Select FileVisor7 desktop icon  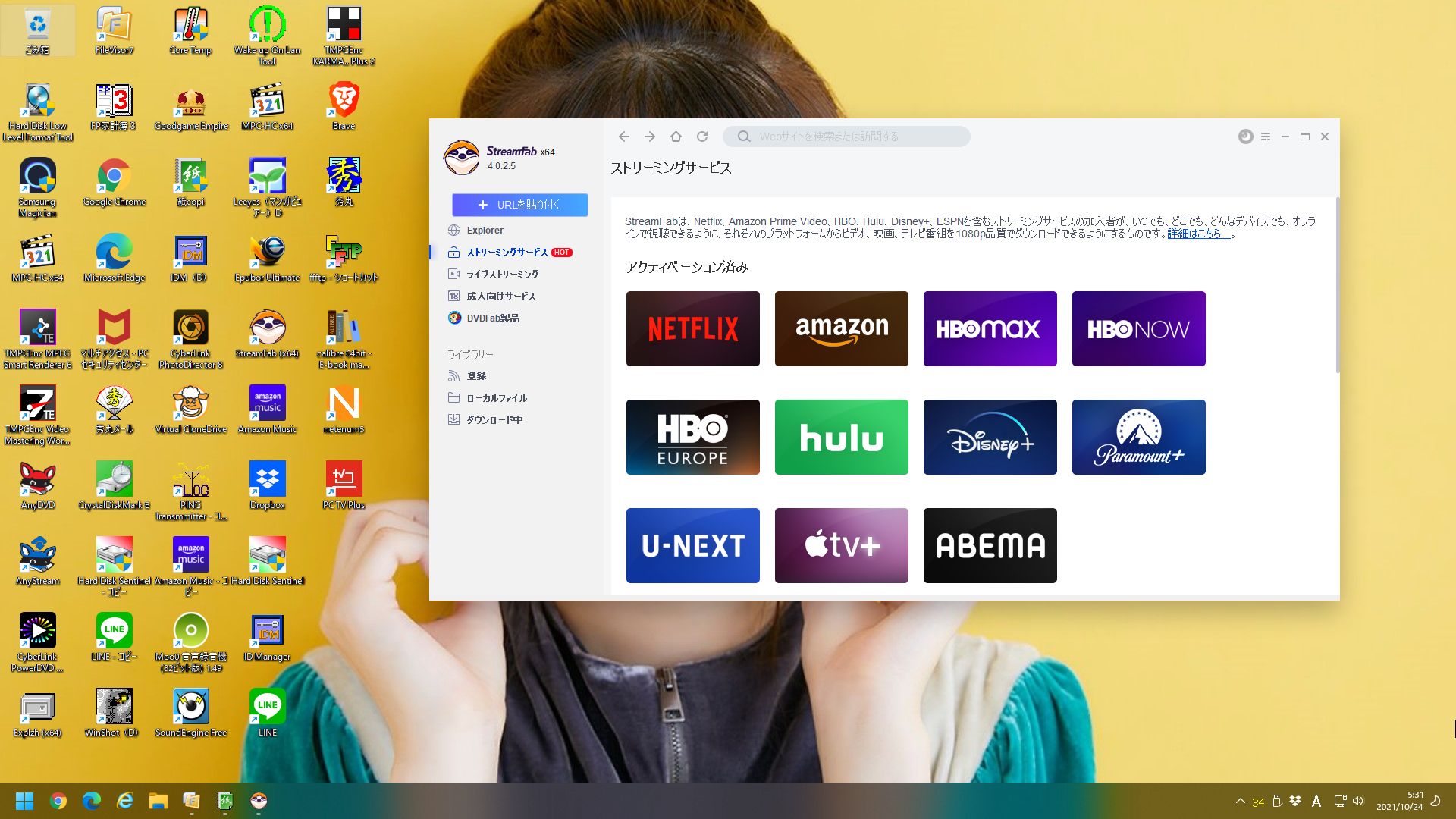click(114, 31)
